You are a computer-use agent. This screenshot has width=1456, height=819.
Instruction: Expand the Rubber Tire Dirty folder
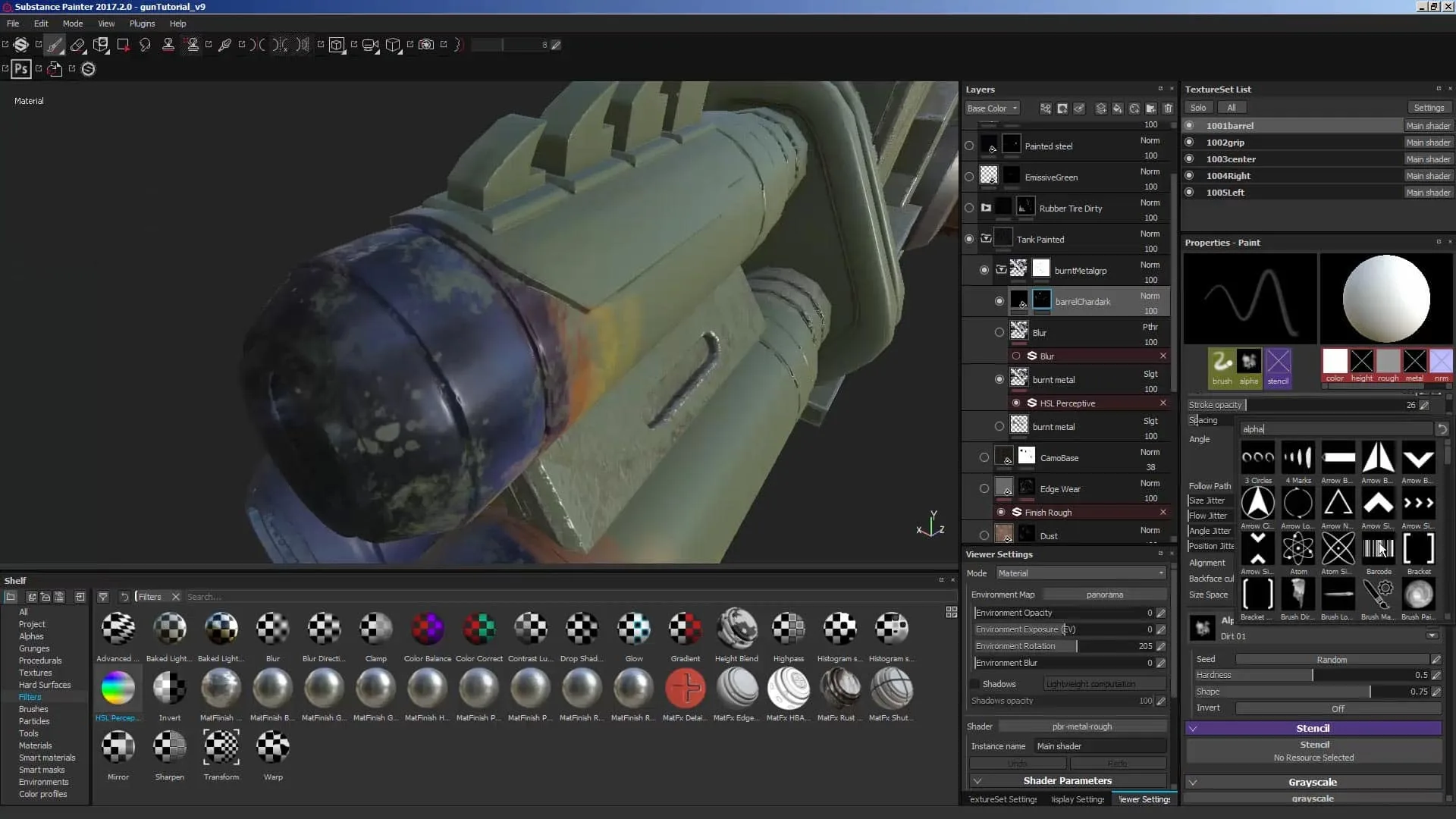coord(986,208)
